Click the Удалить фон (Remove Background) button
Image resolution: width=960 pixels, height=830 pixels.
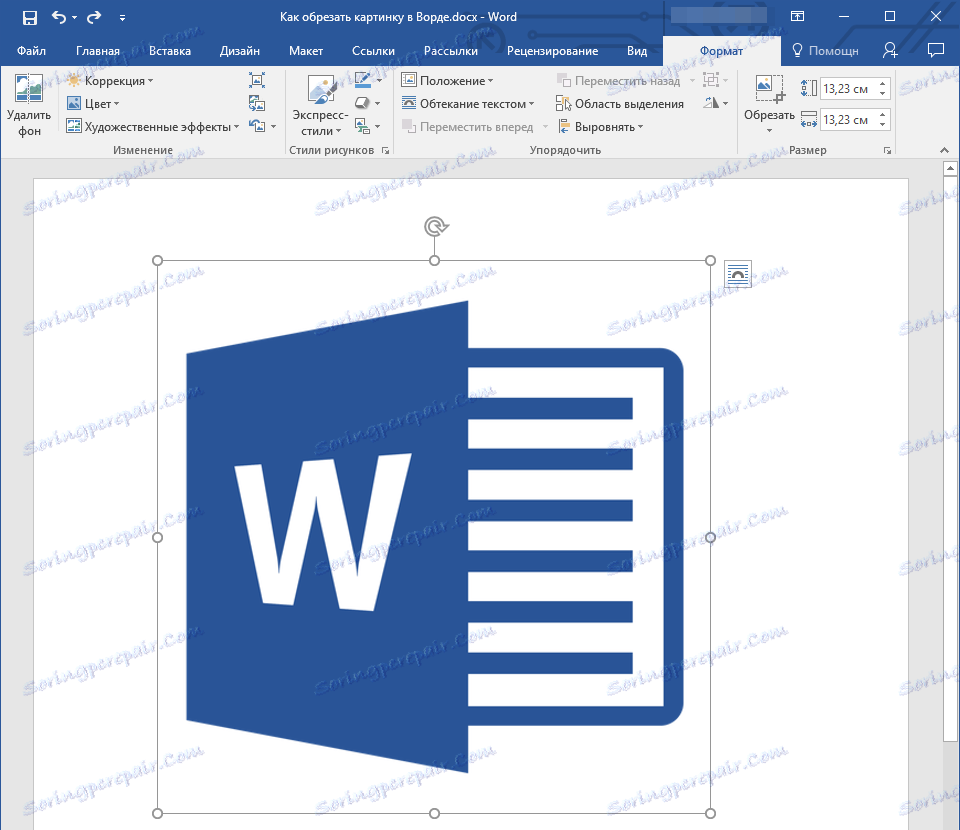pyautogui.click(x=29, y=105)
